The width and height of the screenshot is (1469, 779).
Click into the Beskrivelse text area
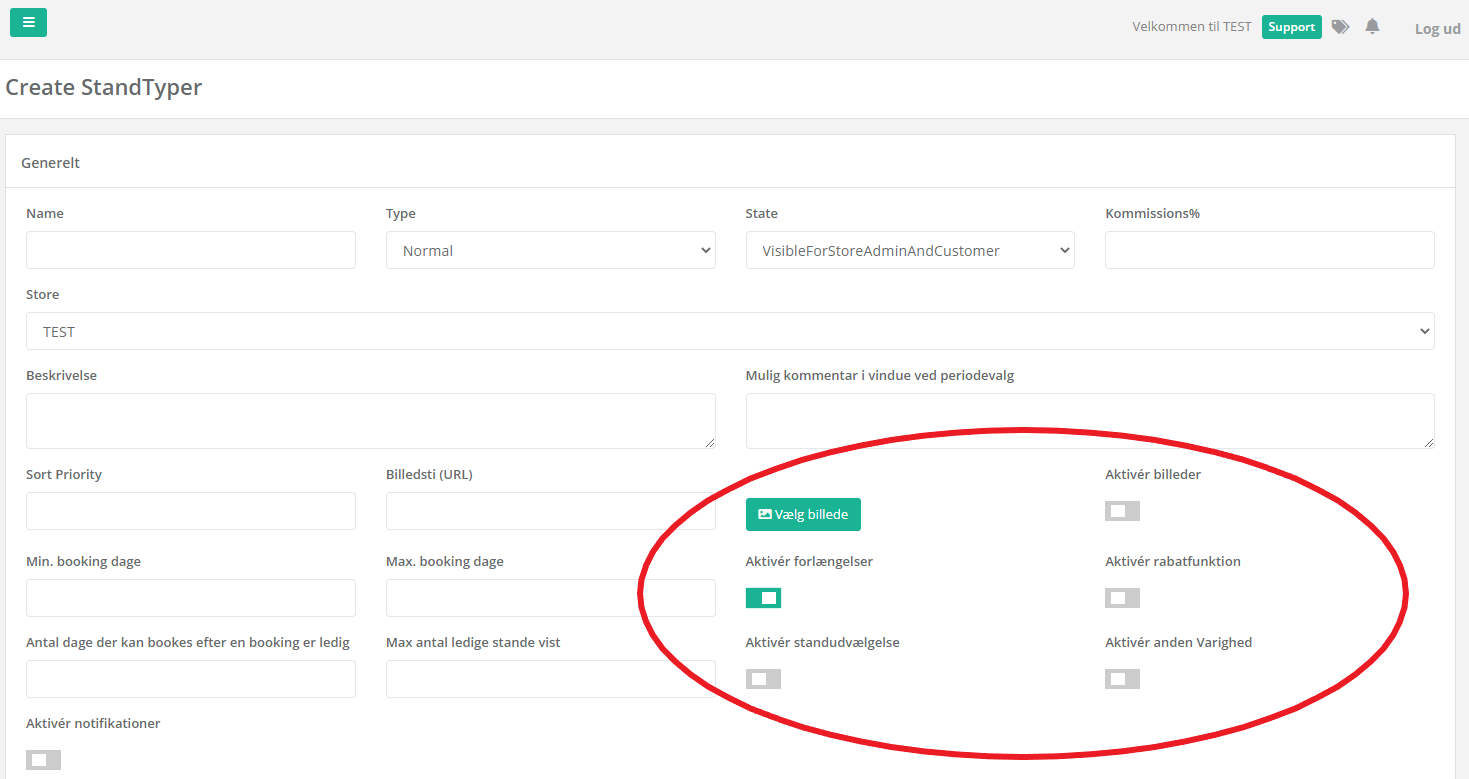tap(370, 420)
